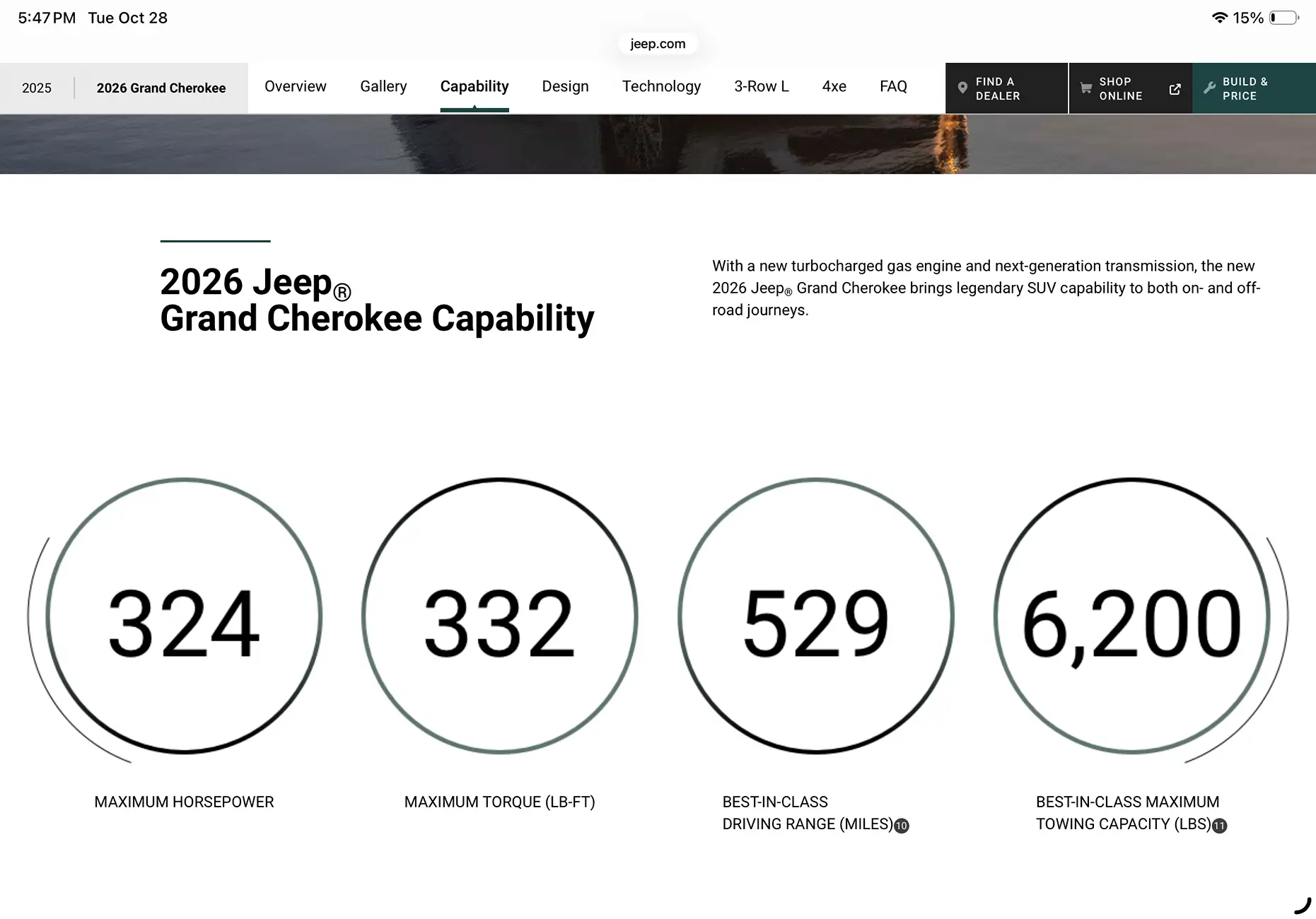This screenshot has width=1316, height=919.
Task: Open the Design section
Action: (565, 86)
